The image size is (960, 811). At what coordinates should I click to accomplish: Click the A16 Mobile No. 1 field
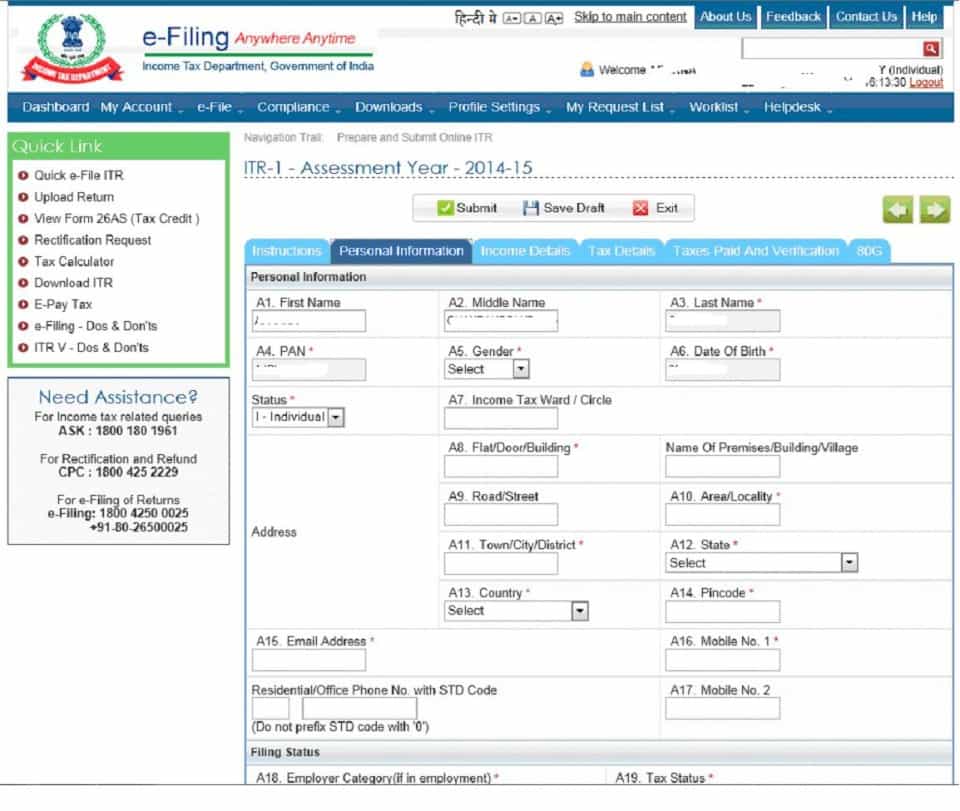(x=722, y=660)
